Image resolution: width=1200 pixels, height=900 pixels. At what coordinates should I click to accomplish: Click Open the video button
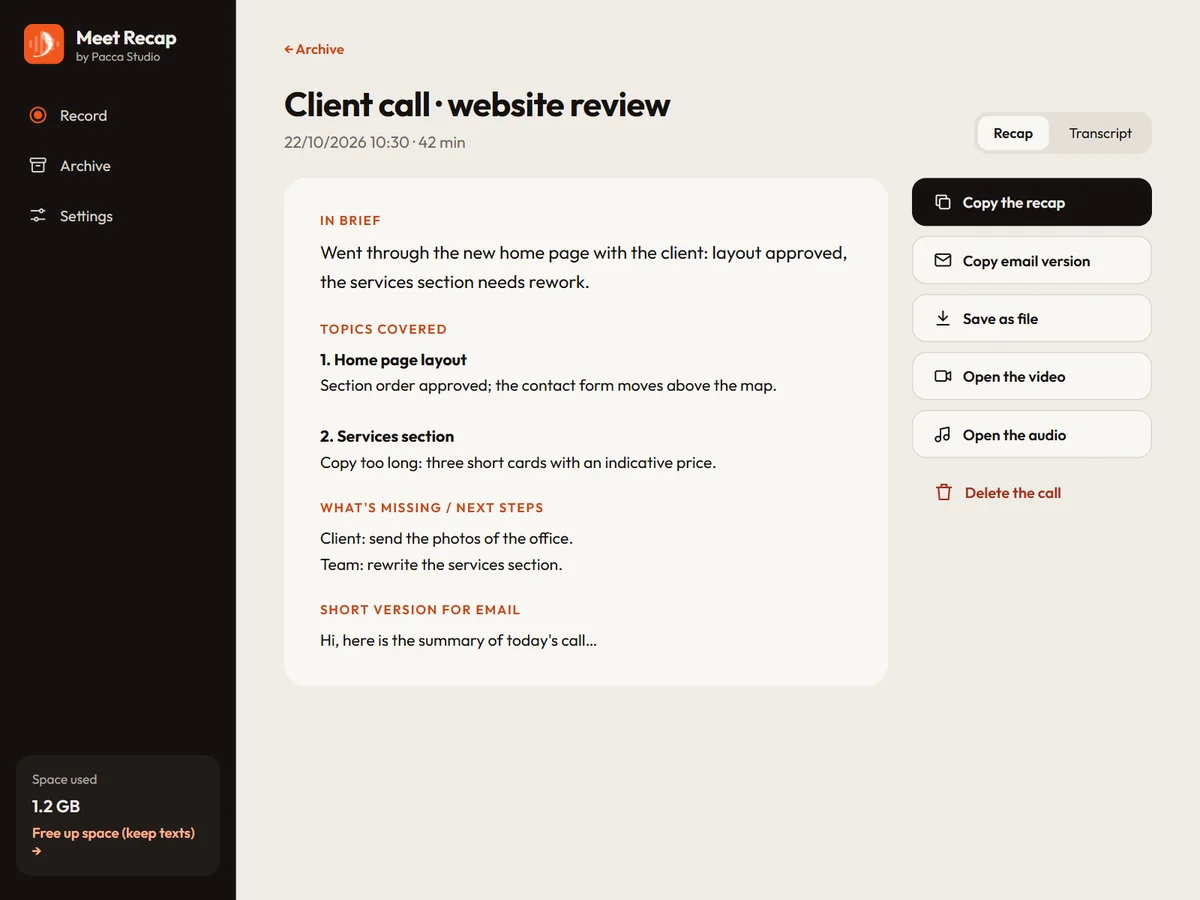[x=1032, y=376]
